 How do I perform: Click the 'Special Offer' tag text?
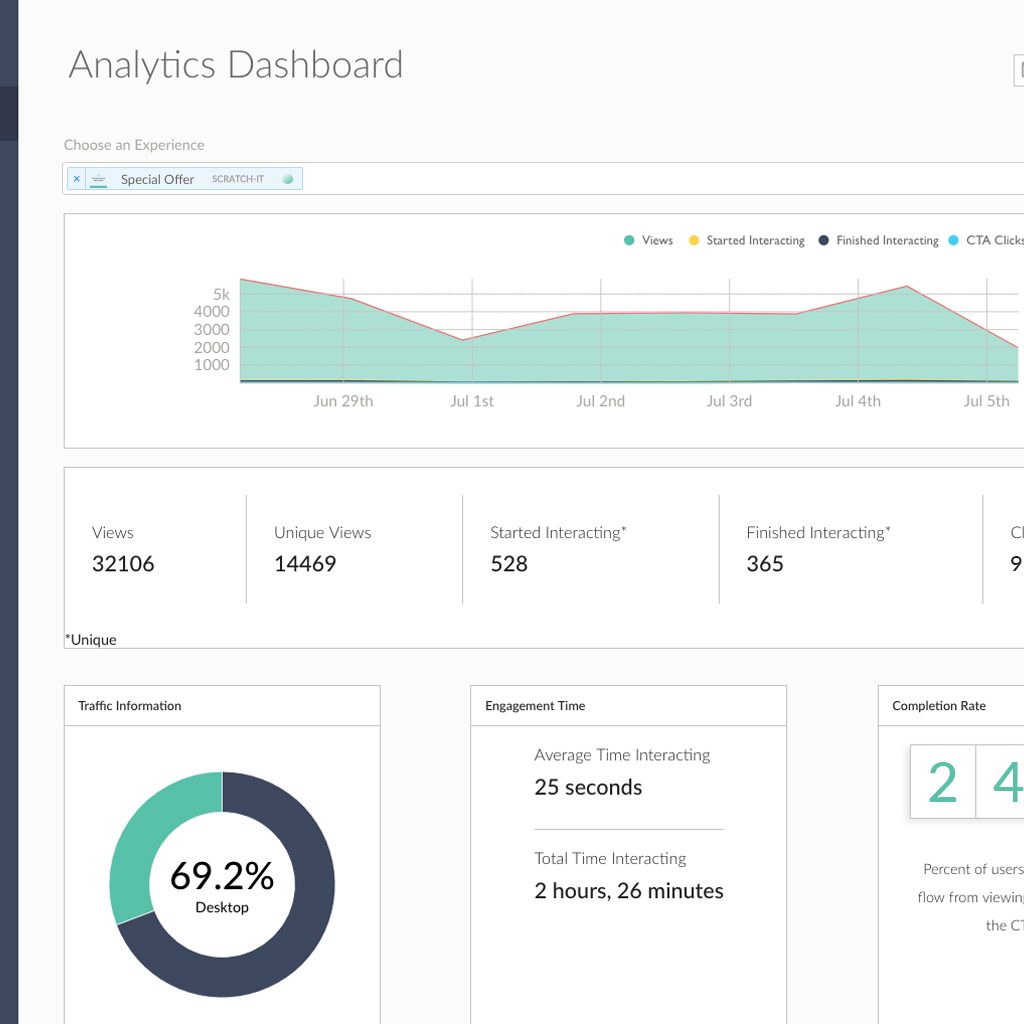click(x=157, y=179)
